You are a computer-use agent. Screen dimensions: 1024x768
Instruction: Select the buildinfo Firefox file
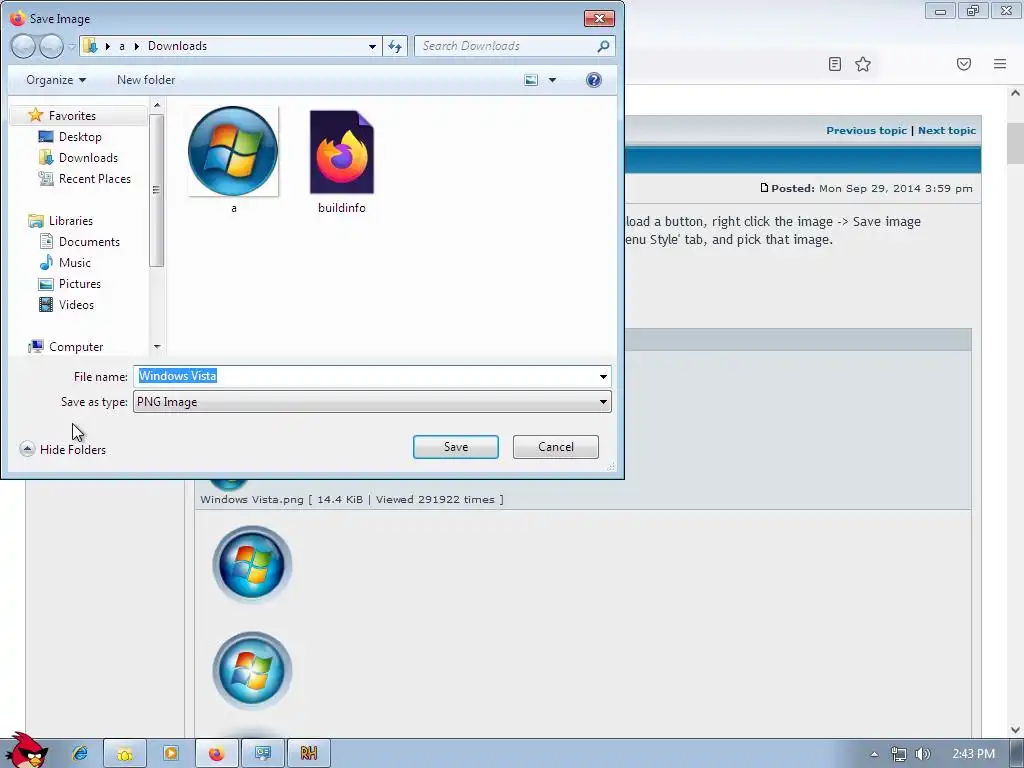(342, 161)
